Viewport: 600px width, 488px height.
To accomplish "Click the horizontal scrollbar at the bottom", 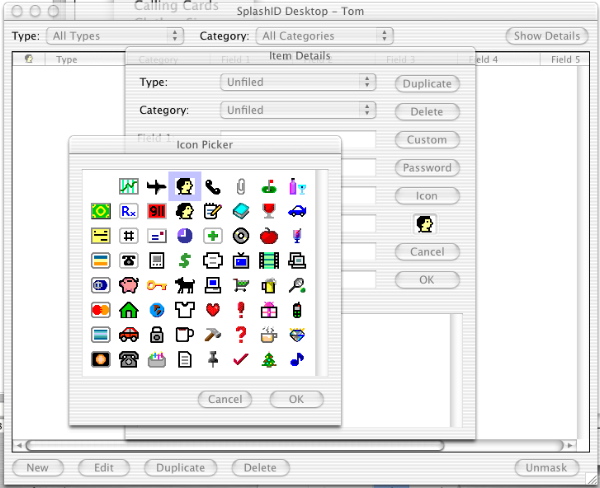I will (x=300, y=445).
